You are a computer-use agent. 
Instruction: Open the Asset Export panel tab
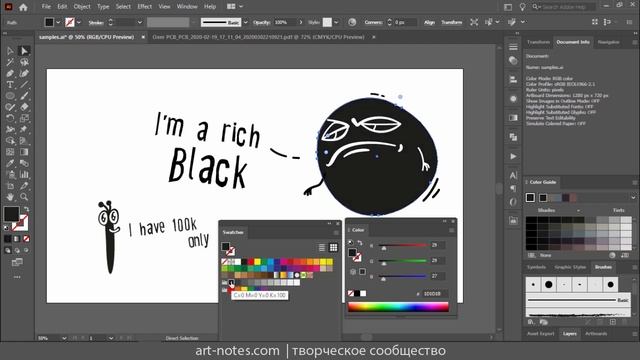click(541, 333)
